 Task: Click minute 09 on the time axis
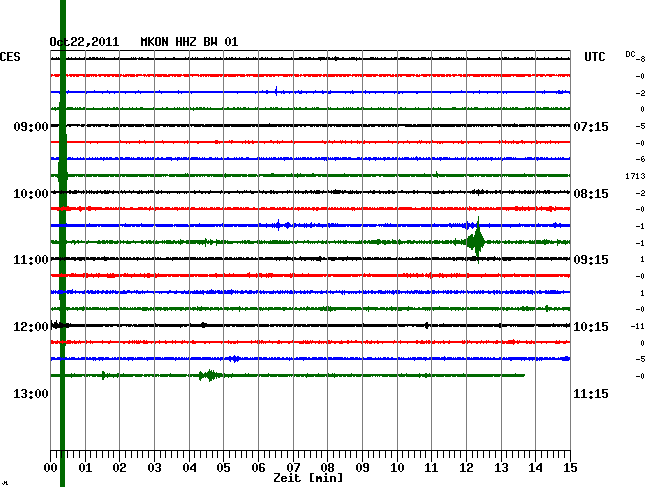tap(362, 468)
